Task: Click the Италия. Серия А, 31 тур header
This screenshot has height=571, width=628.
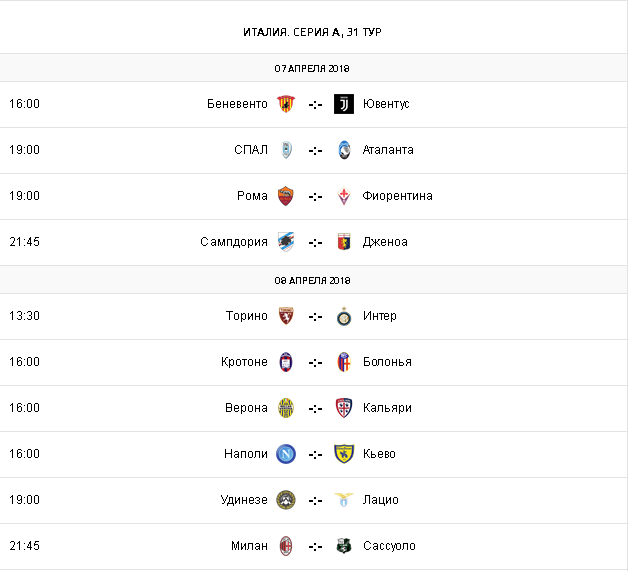Action: point(312,32)
